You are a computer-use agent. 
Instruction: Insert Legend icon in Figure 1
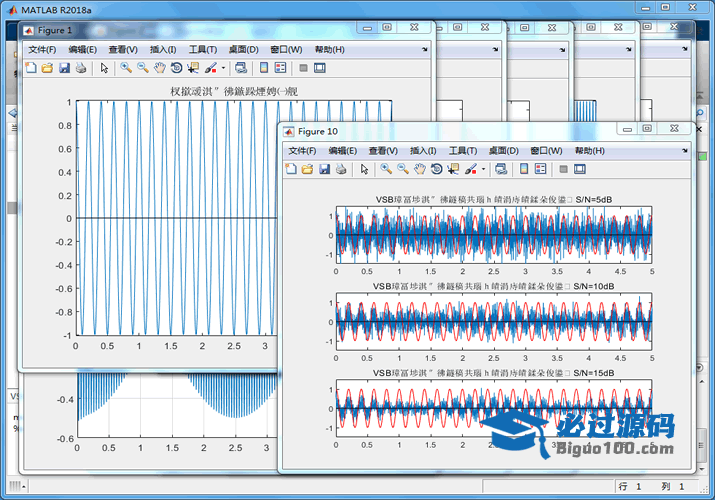coord(280,68)
